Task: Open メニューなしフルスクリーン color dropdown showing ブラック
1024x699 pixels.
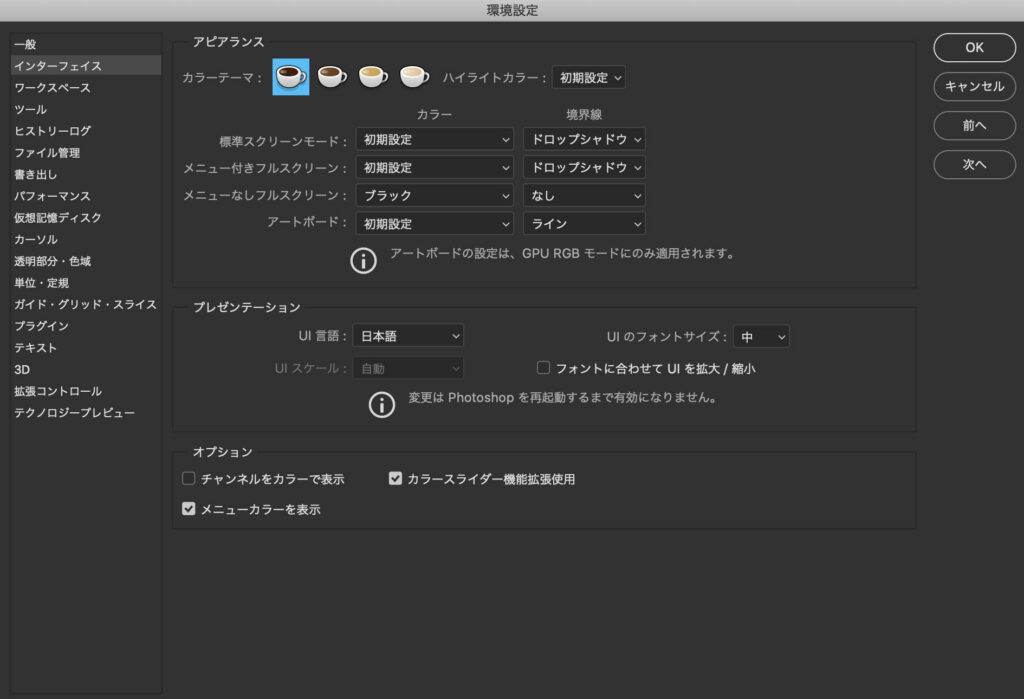Action: click(434, 196)
